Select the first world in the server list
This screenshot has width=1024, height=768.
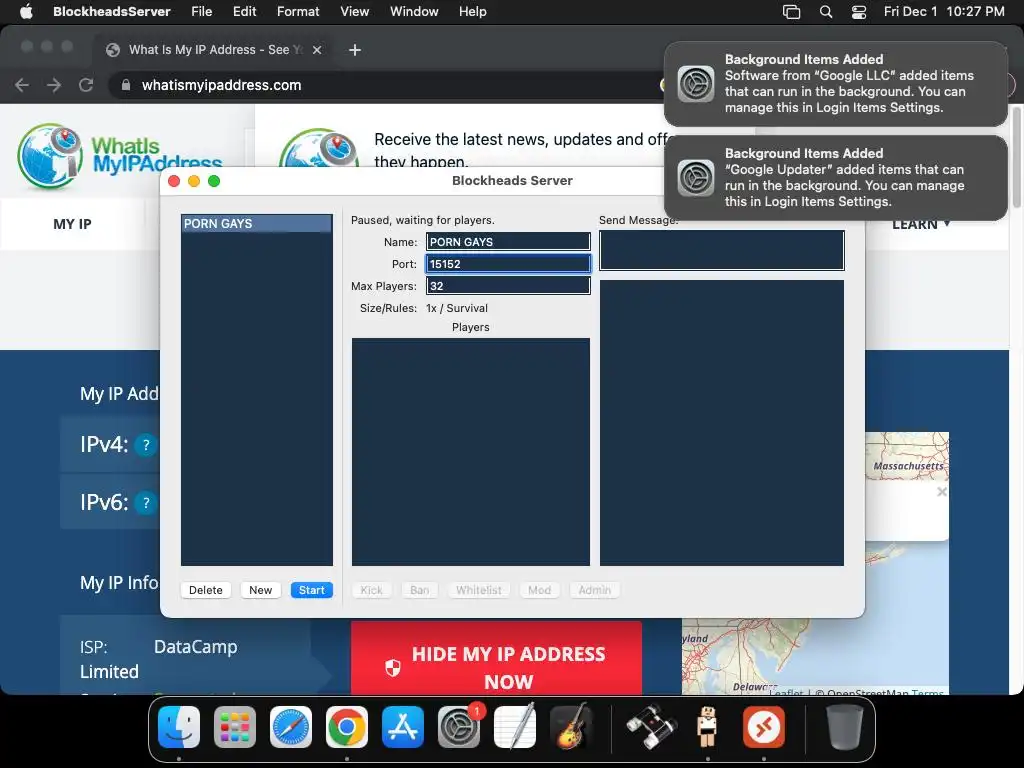pos(257,223)
